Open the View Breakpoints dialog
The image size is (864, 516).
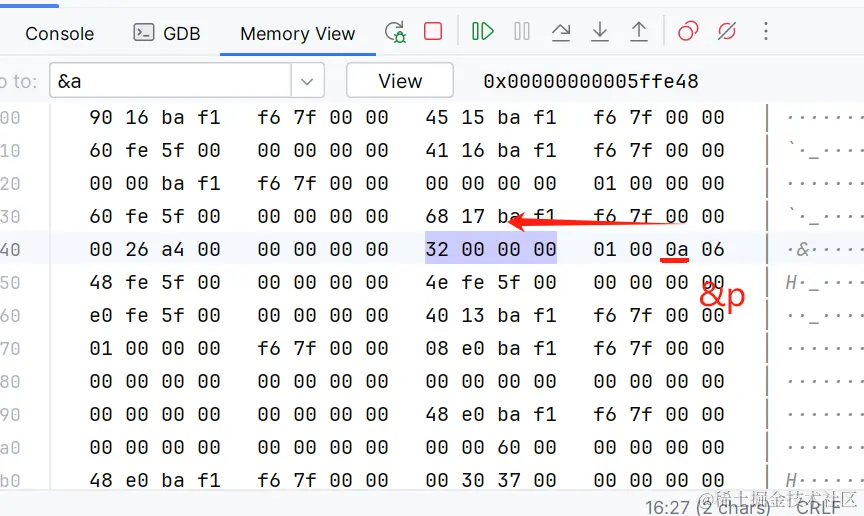pyautogui.click(x=688, y=31)
